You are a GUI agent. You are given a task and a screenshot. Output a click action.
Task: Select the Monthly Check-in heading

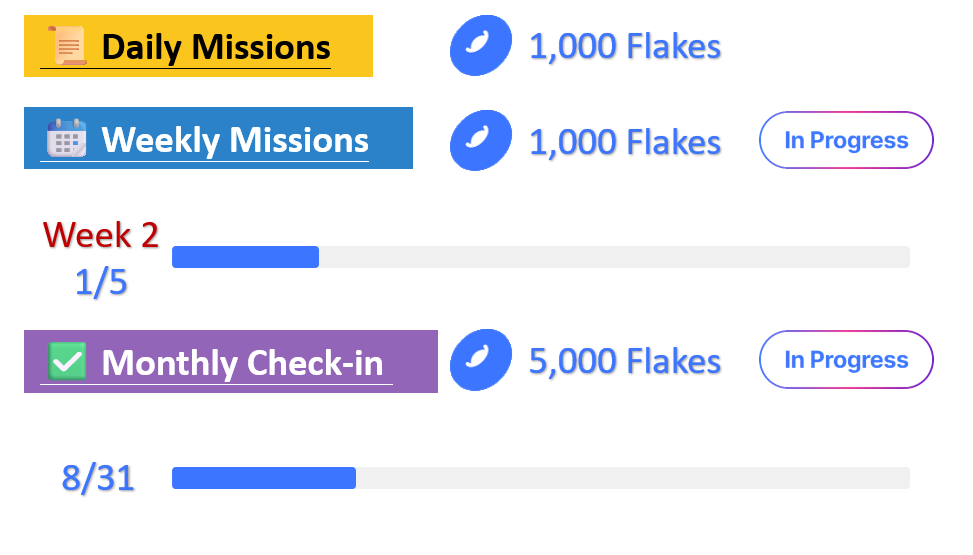242,362
